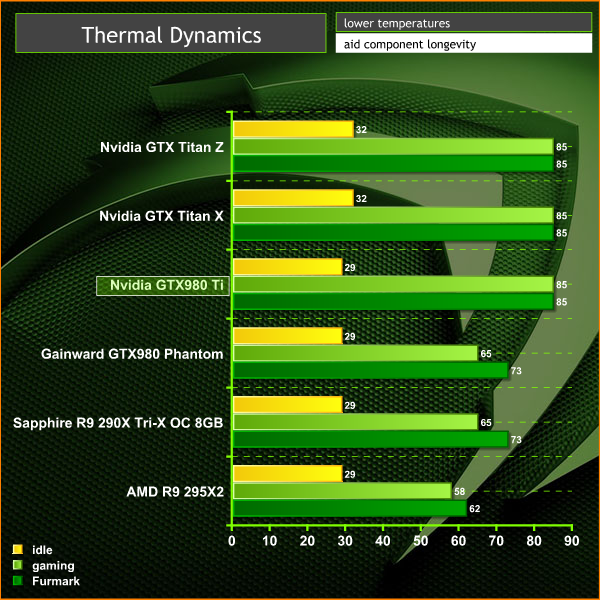The width and height of the screenshot is (600, 600).
Task: Click the '50' axis tick label
Action: pyautogui.click(x=421, y=541)
